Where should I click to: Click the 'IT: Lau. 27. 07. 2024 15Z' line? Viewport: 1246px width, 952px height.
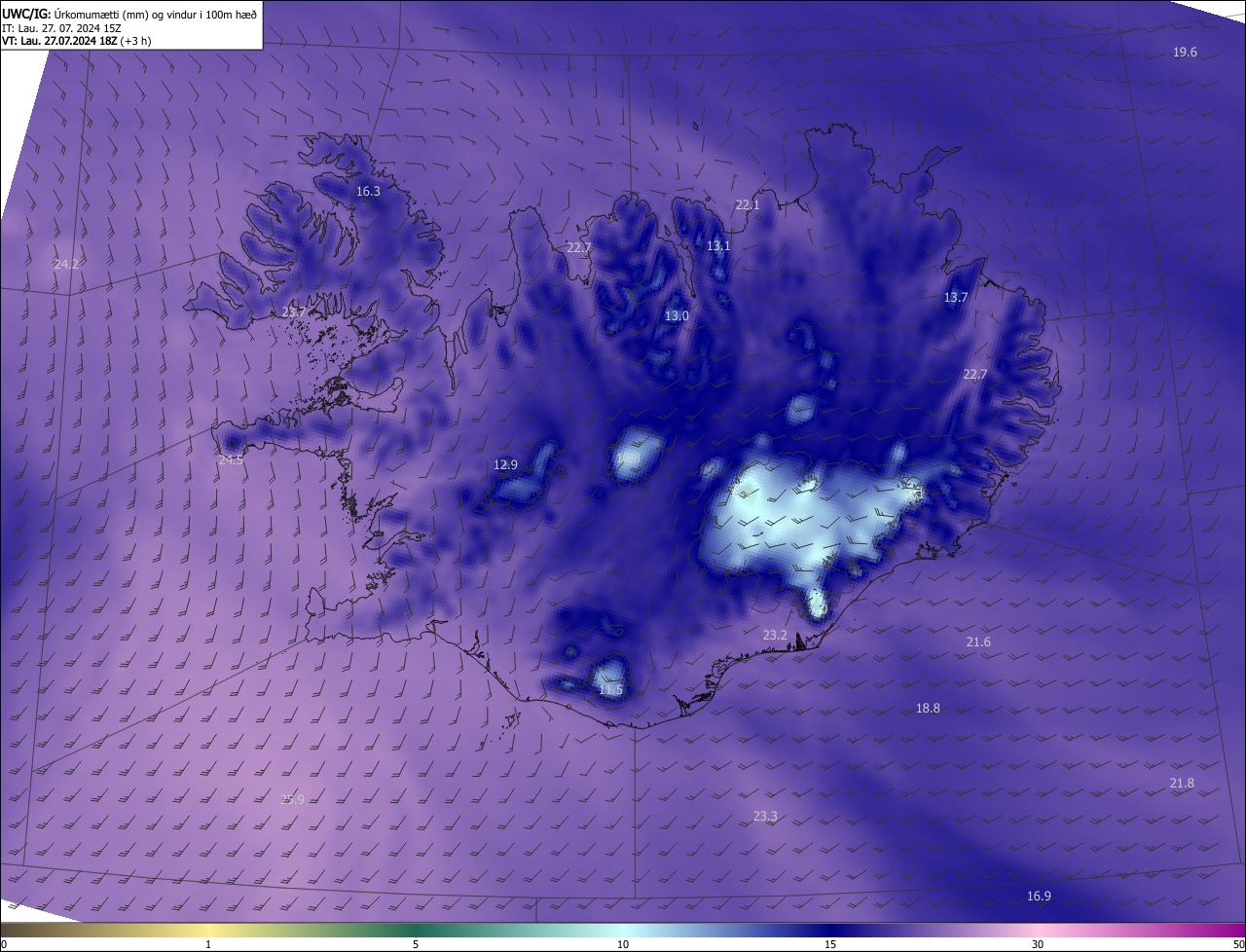coord(61,27)
